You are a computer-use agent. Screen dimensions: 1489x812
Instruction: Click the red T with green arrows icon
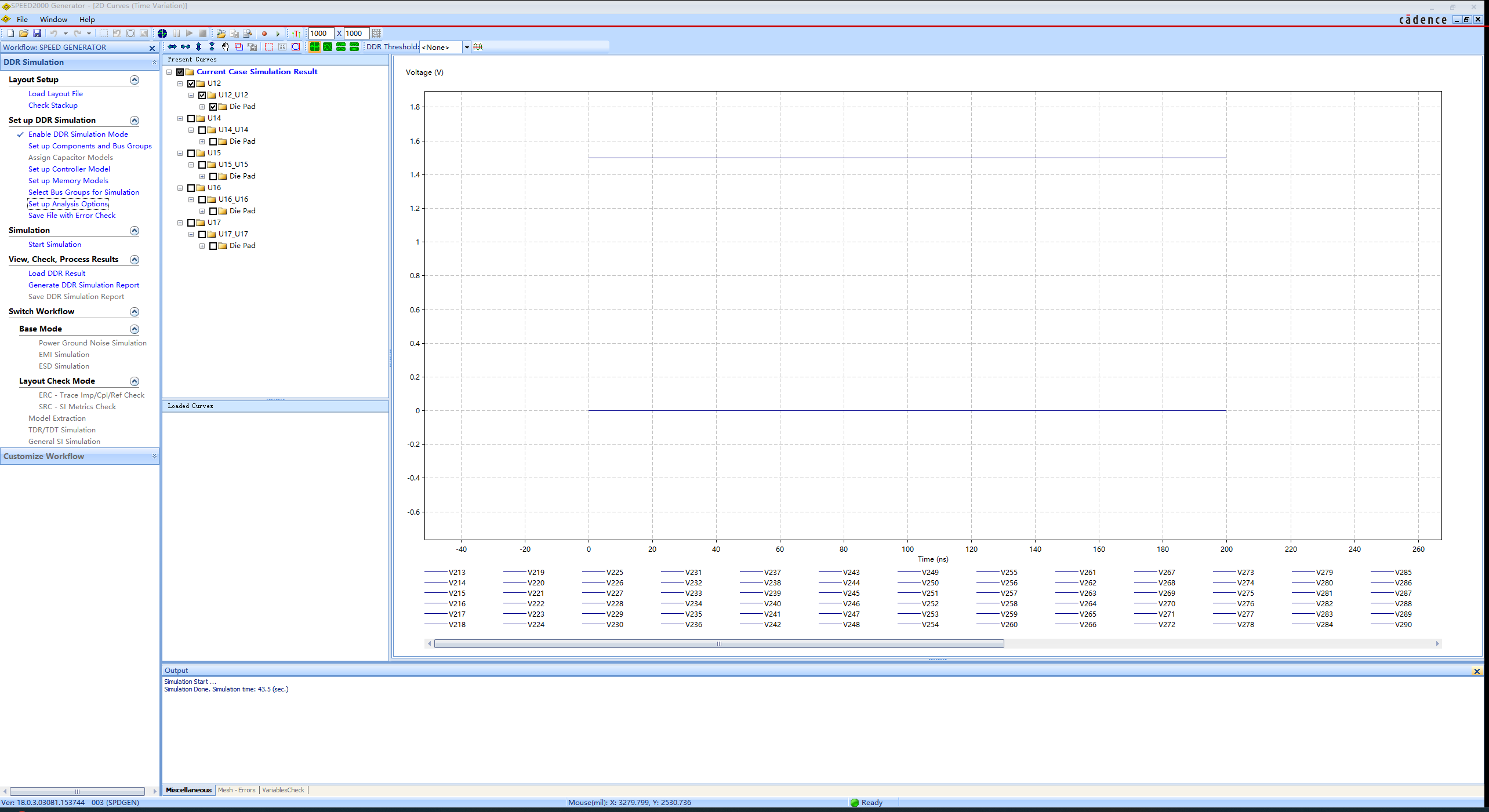tap(296, 34)
